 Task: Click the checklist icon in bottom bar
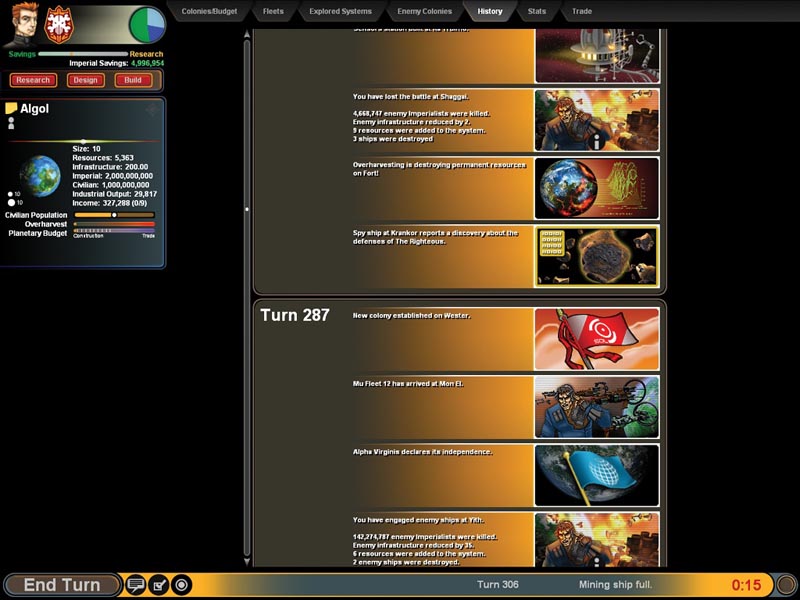(159, 585)
